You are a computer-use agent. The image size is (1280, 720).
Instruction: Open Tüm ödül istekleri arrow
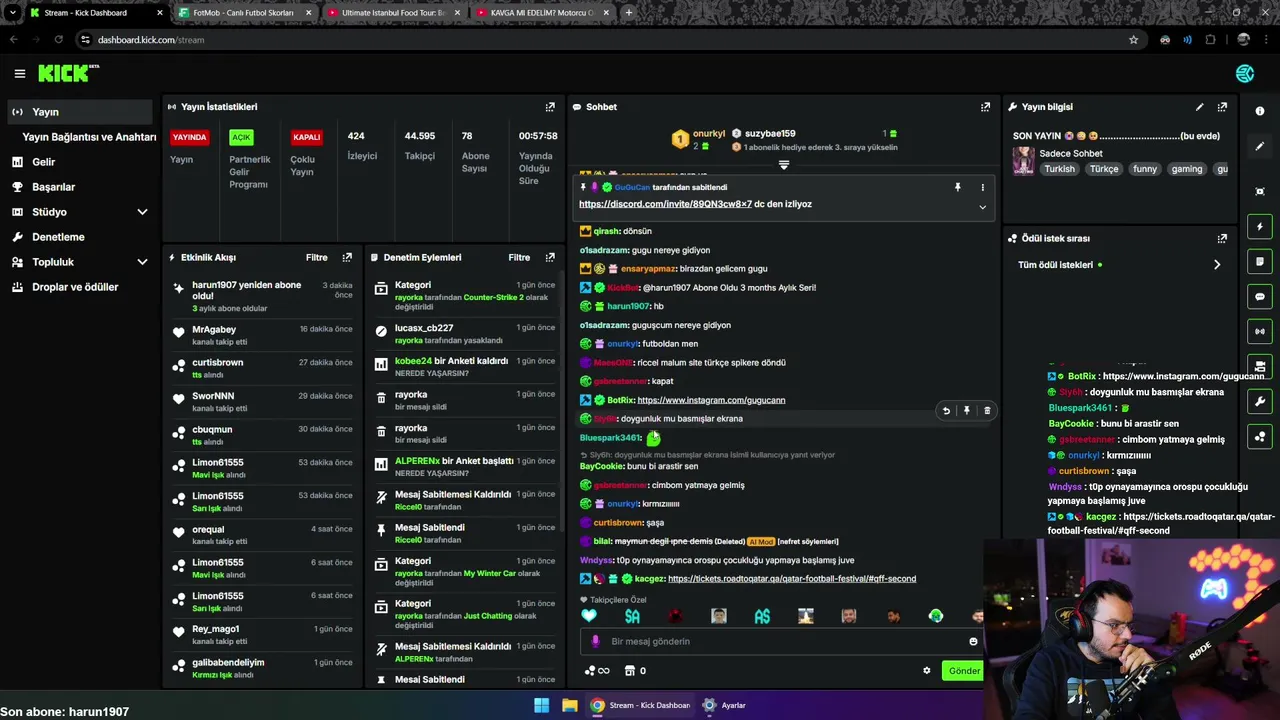click(1217, 265)
